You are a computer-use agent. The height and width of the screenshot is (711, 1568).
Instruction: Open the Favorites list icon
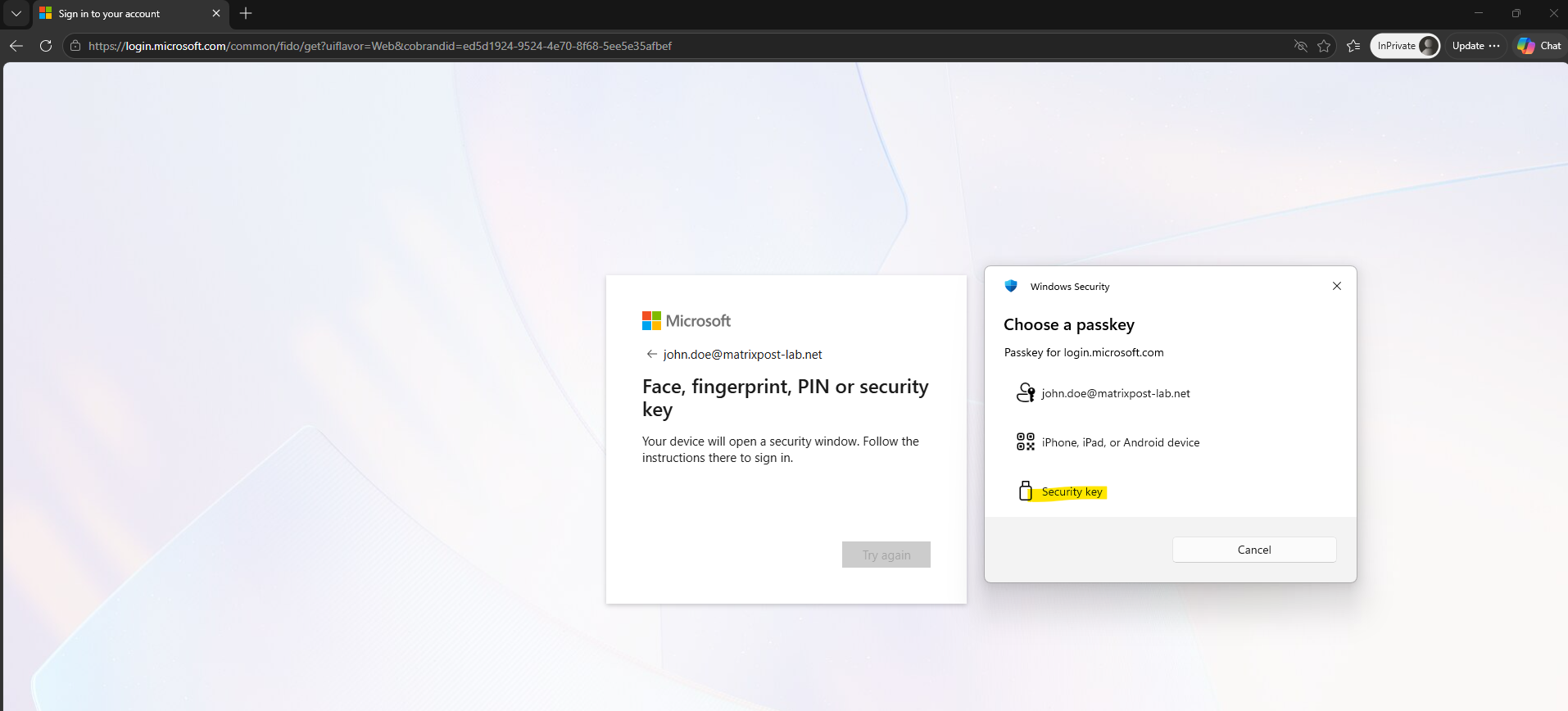coord(1353,46)
